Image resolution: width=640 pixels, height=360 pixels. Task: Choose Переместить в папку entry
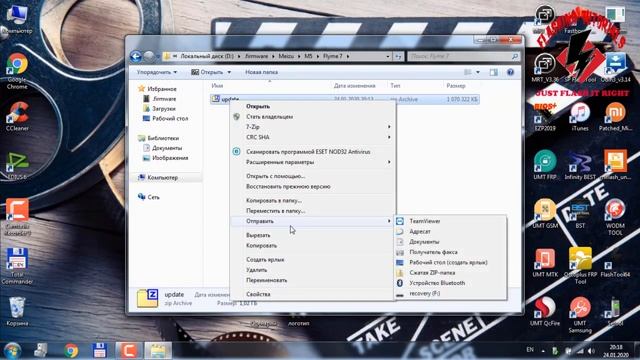point(312,211)
